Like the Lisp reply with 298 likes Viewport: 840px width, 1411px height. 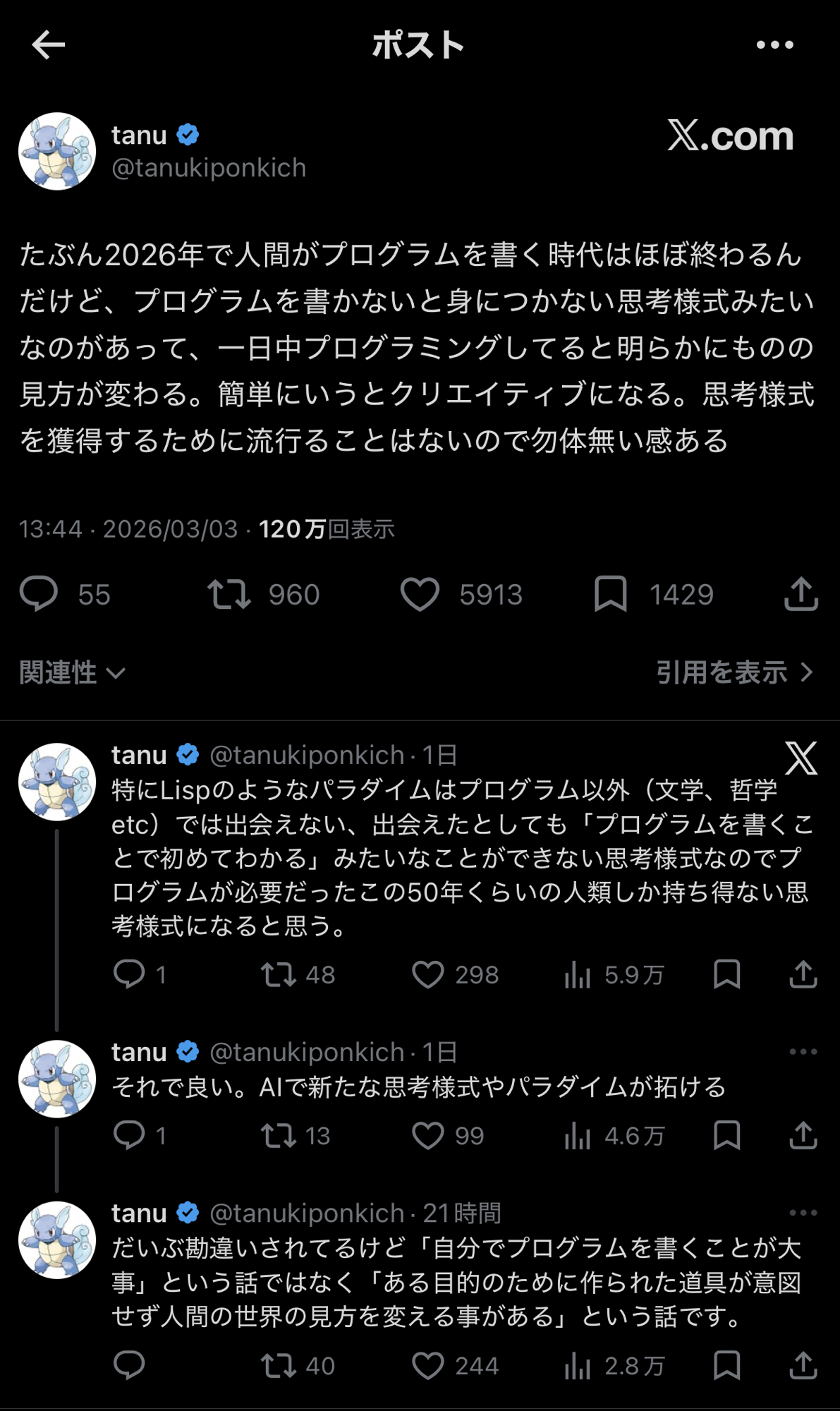point(428,975)
